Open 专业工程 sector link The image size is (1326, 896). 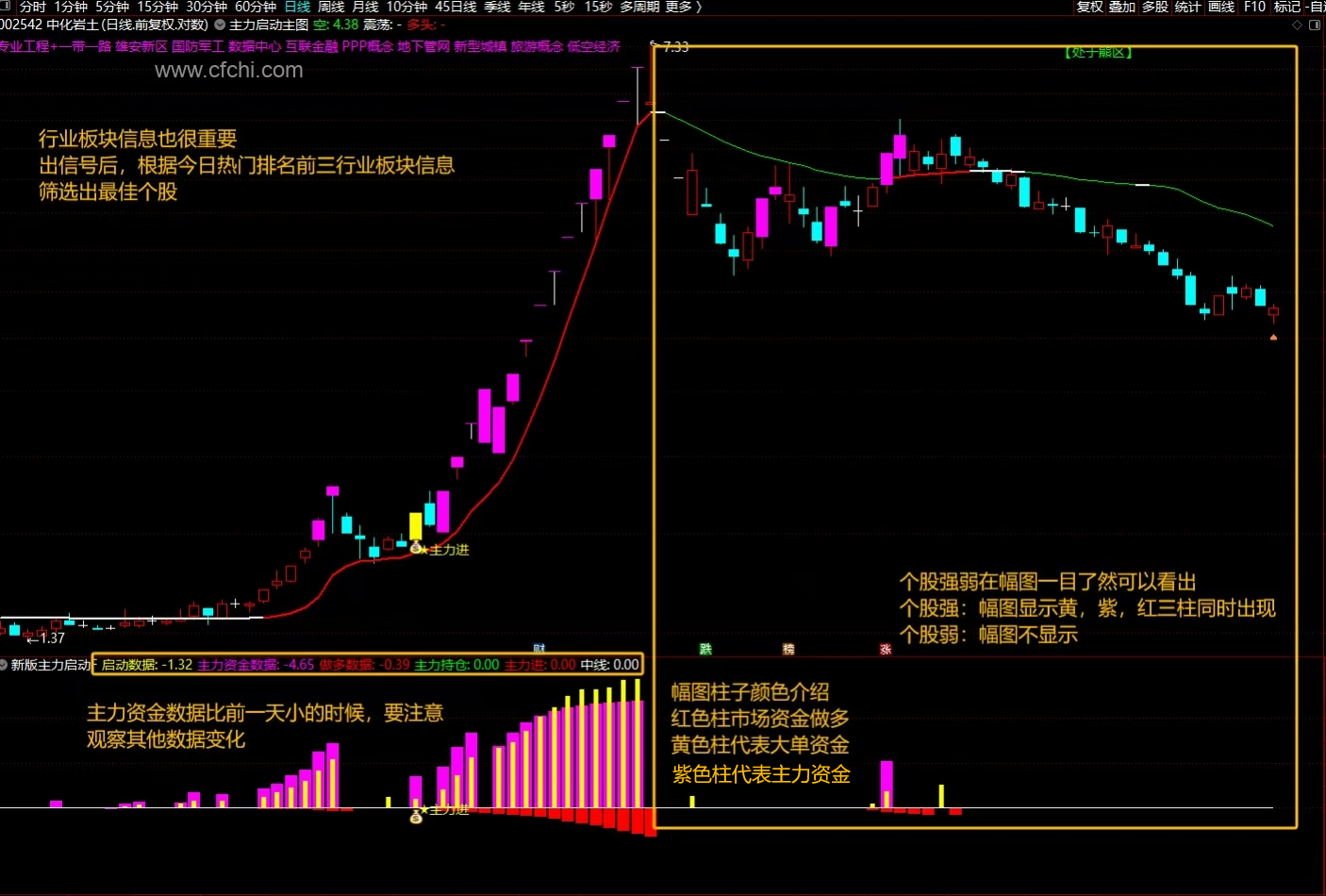(x=25, y=46)
